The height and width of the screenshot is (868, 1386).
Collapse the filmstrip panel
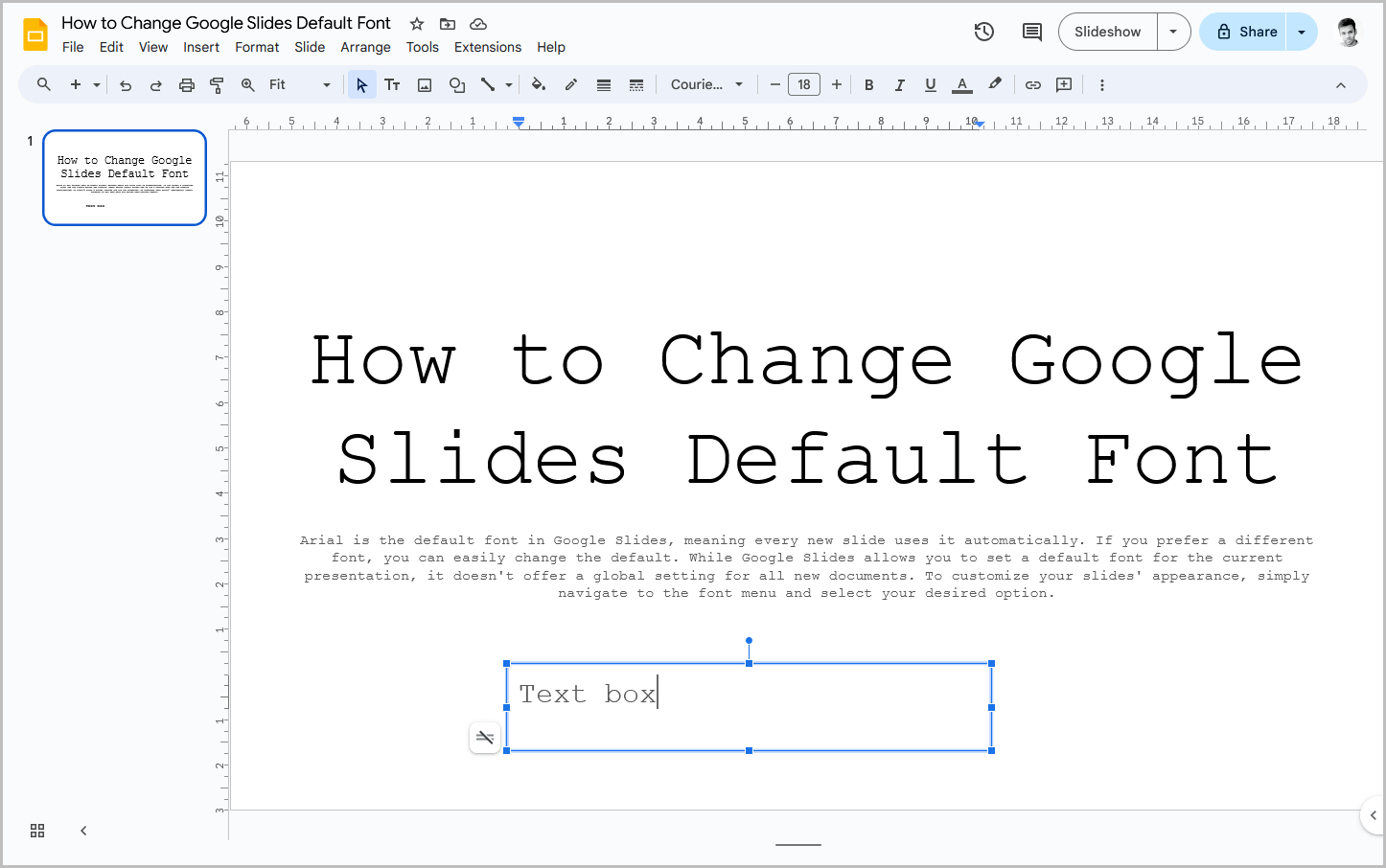83,831
